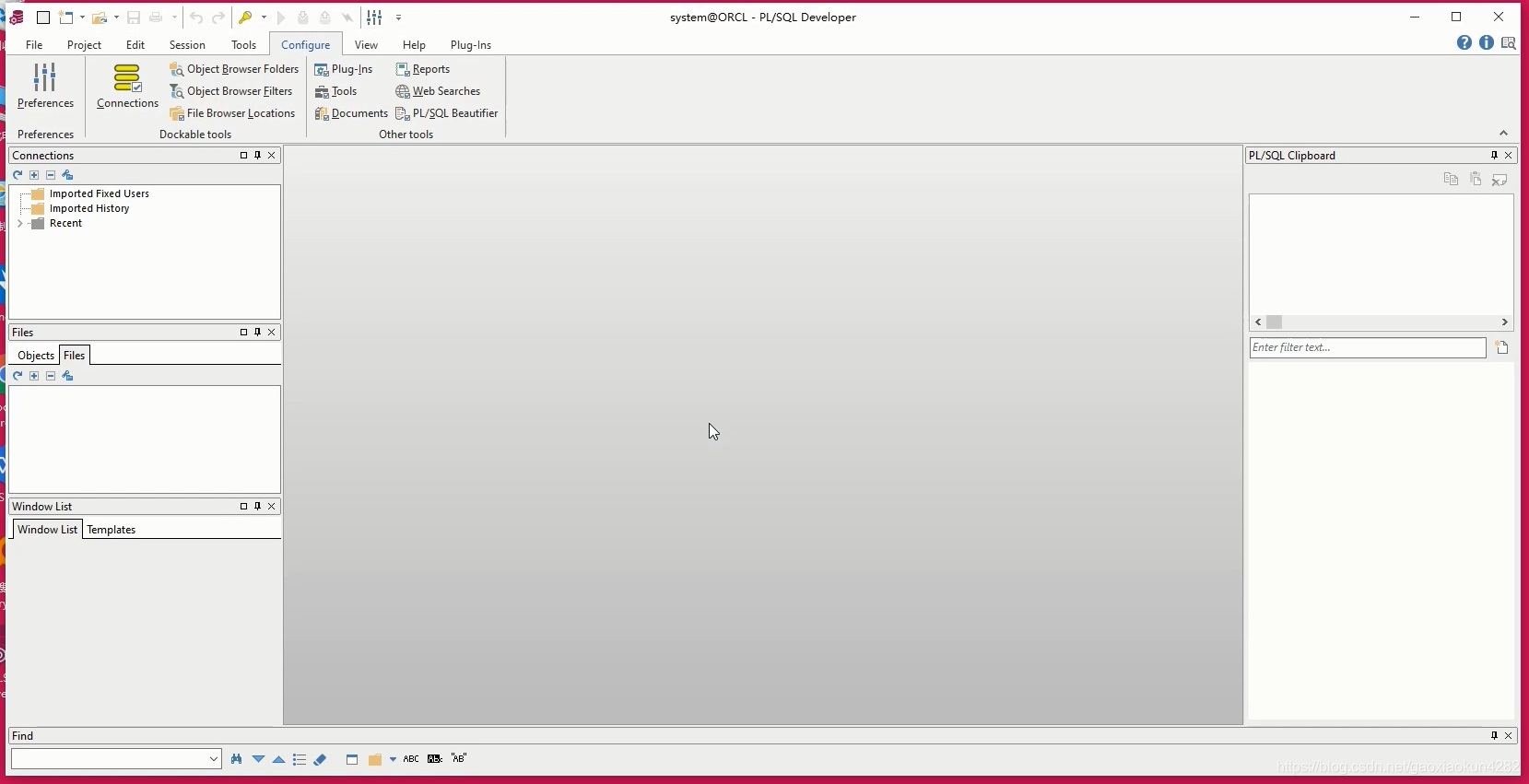
Task: Click the New window icon in quick access toolbar
Action: (x=65, y=18)
